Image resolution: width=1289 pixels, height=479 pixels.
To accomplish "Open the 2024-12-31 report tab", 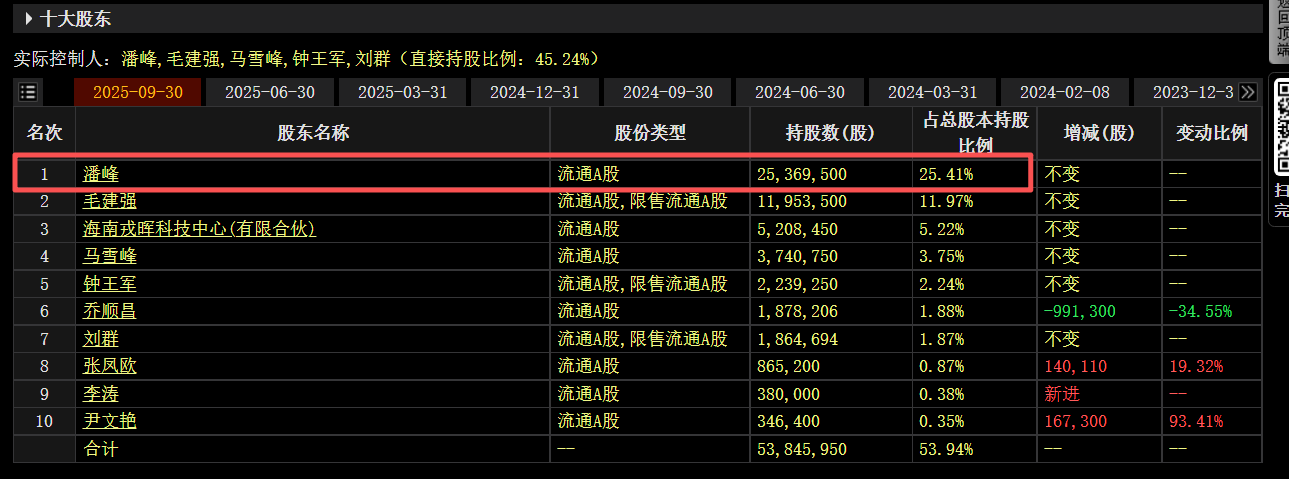I will click(x=535, y=92).
